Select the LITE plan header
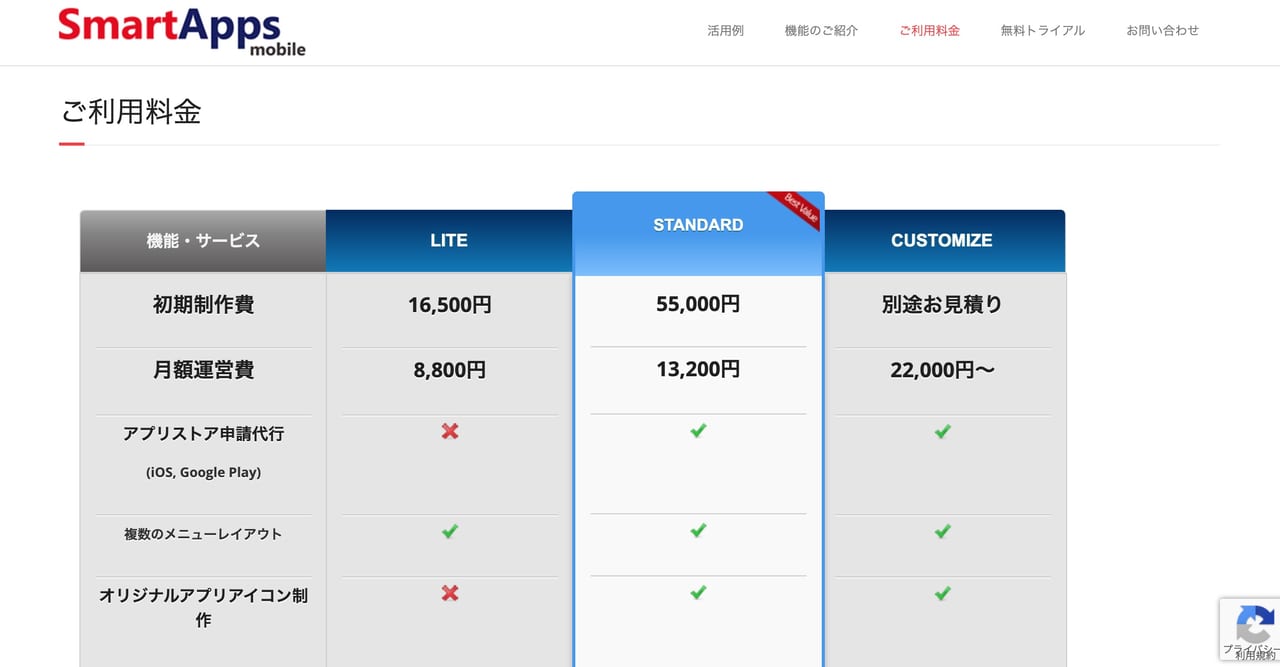 tap(449, 240)
